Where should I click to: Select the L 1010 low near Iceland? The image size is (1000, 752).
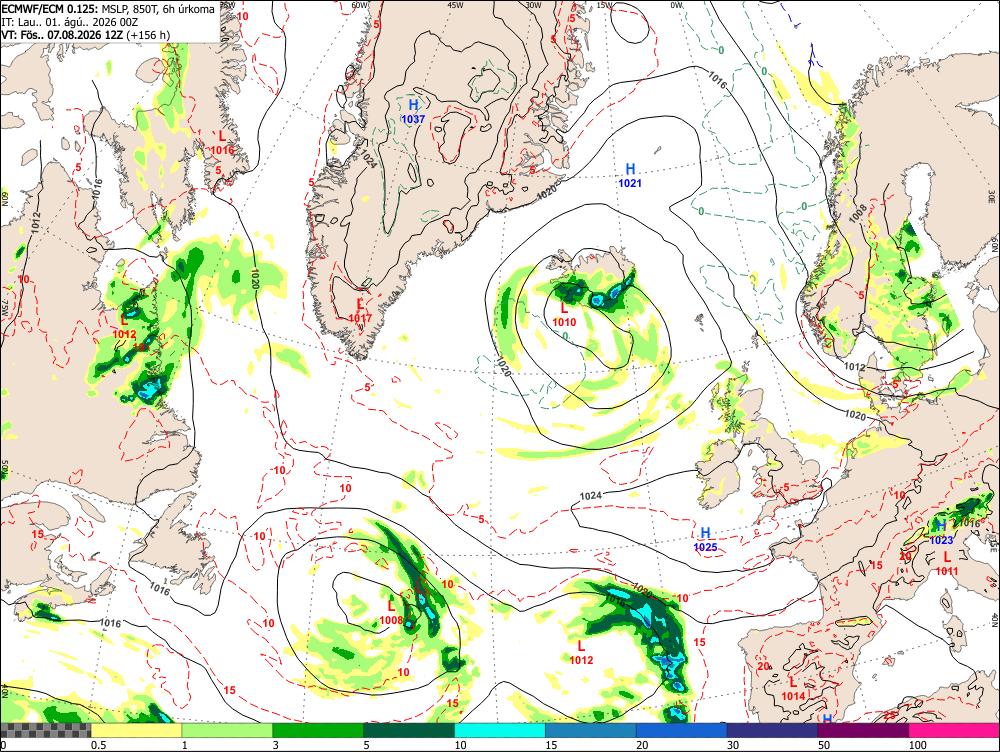[564, 314]
